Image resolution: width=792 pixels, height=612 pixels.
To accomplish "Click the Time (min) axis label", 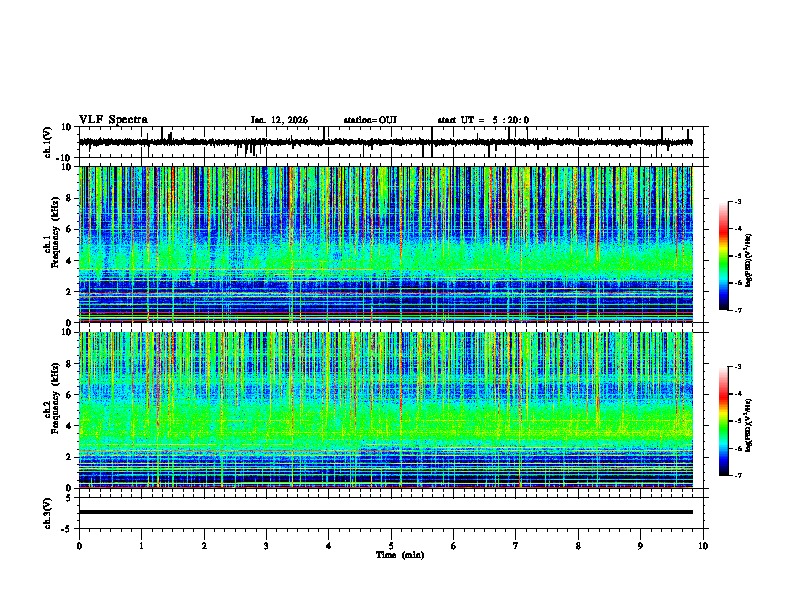I will click(x=400, y=555).
